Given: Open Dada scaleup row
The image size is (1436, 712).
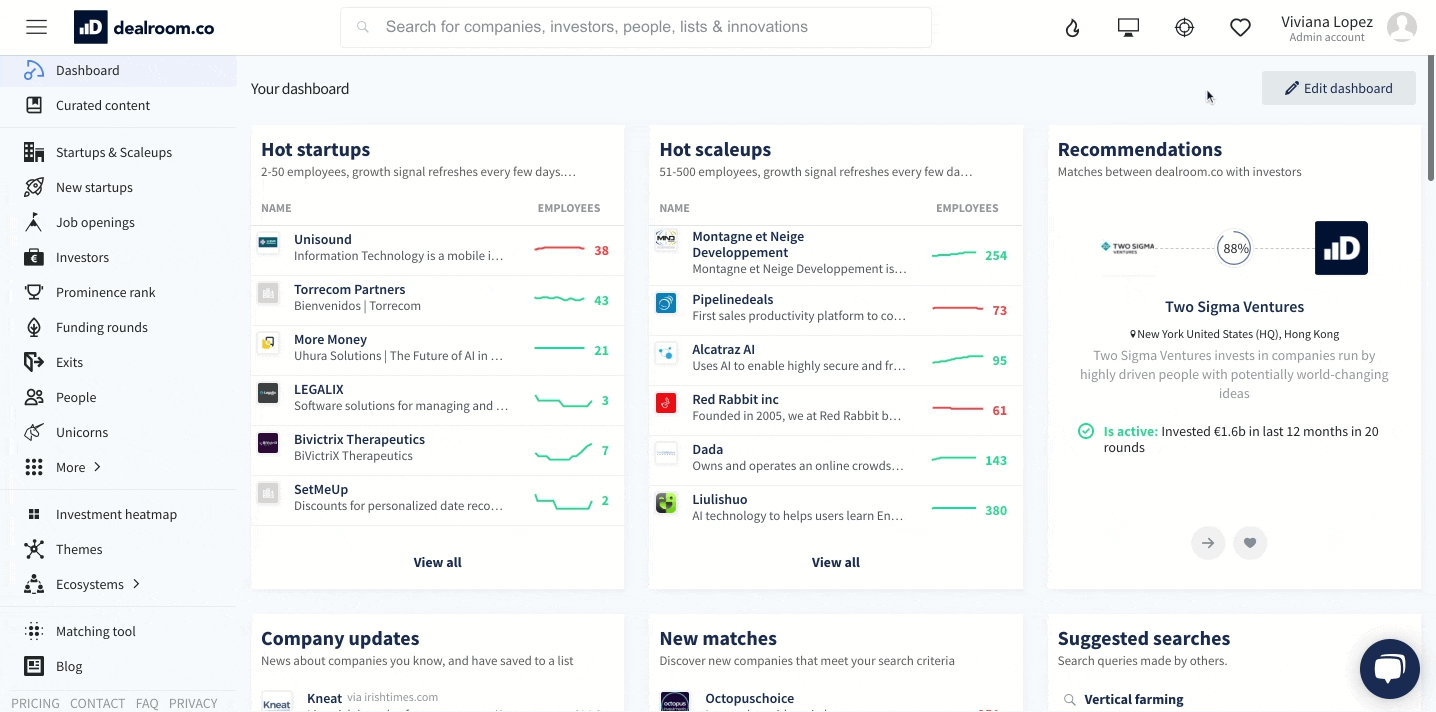Looking at the screenshot, I should [836, 460].
